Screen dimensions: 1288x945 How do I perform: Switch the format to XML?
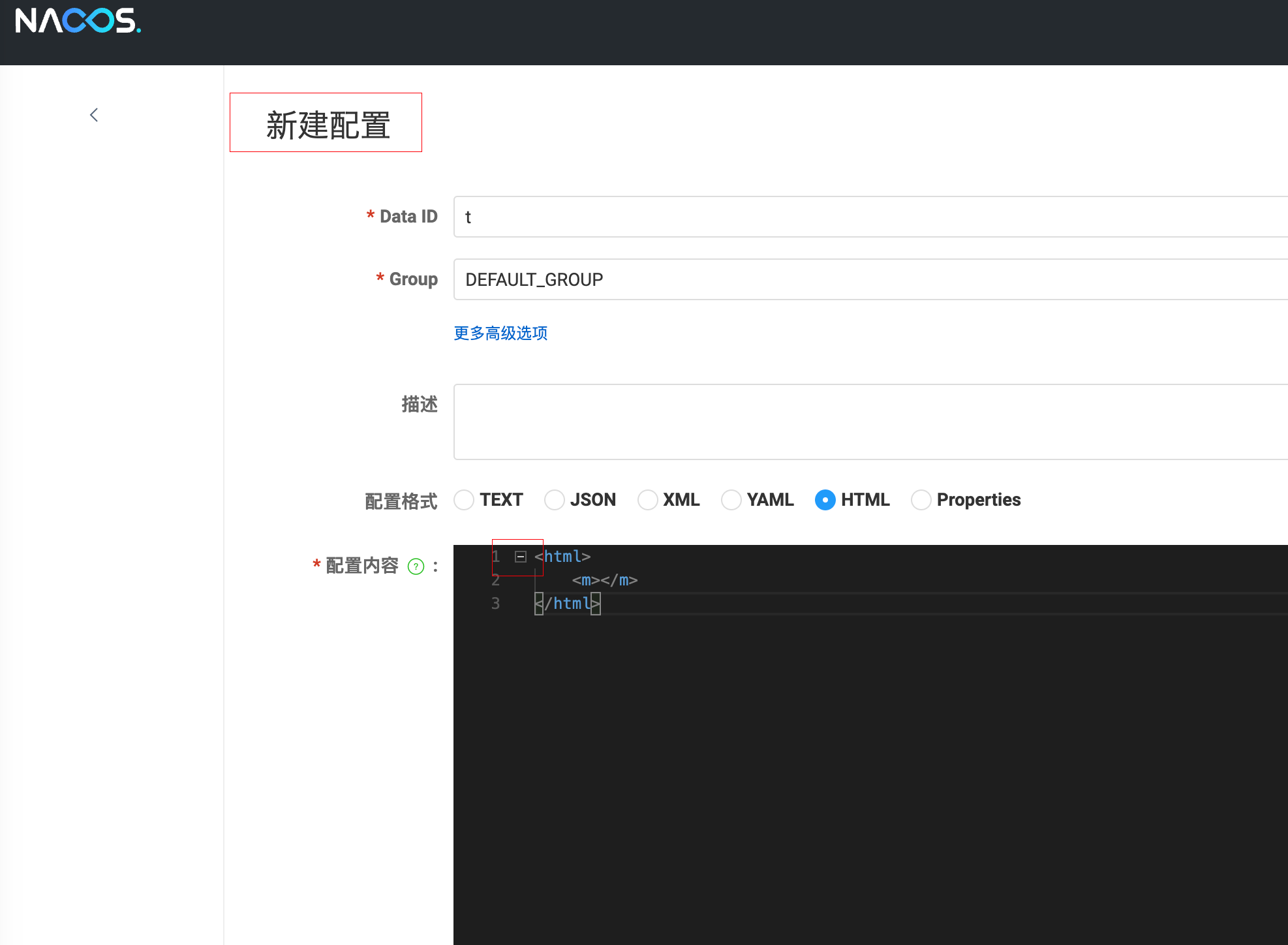(x=647, y=499)
